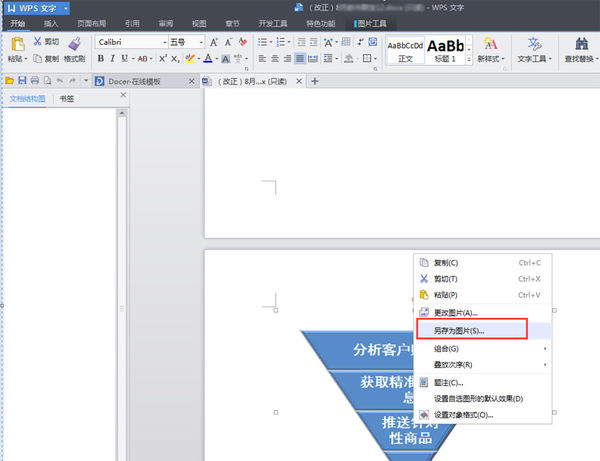The width and height of the screenshot is (600, 461).
Task: Increase font size with A+ icon
Action: point(214,42)
